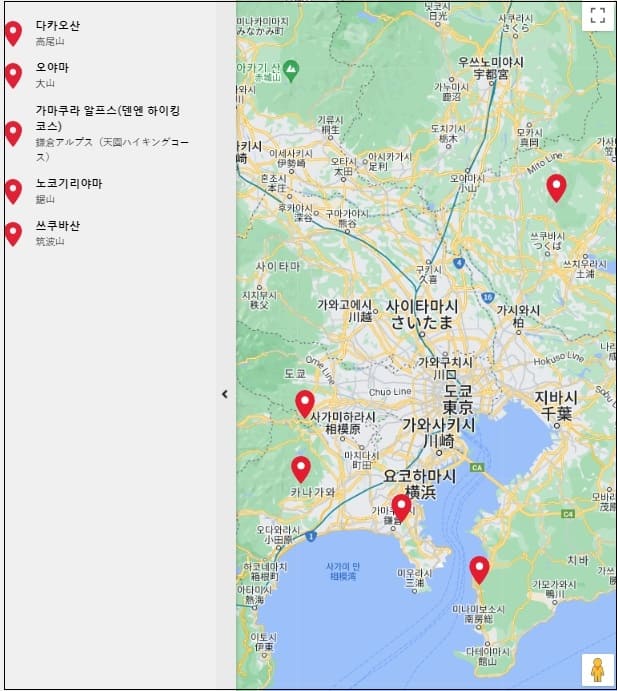This screenshot has height=691, width=617.
Task: Click the red pin icon beside 가마쿠라 알프스
Action: (x=13, y=134)
